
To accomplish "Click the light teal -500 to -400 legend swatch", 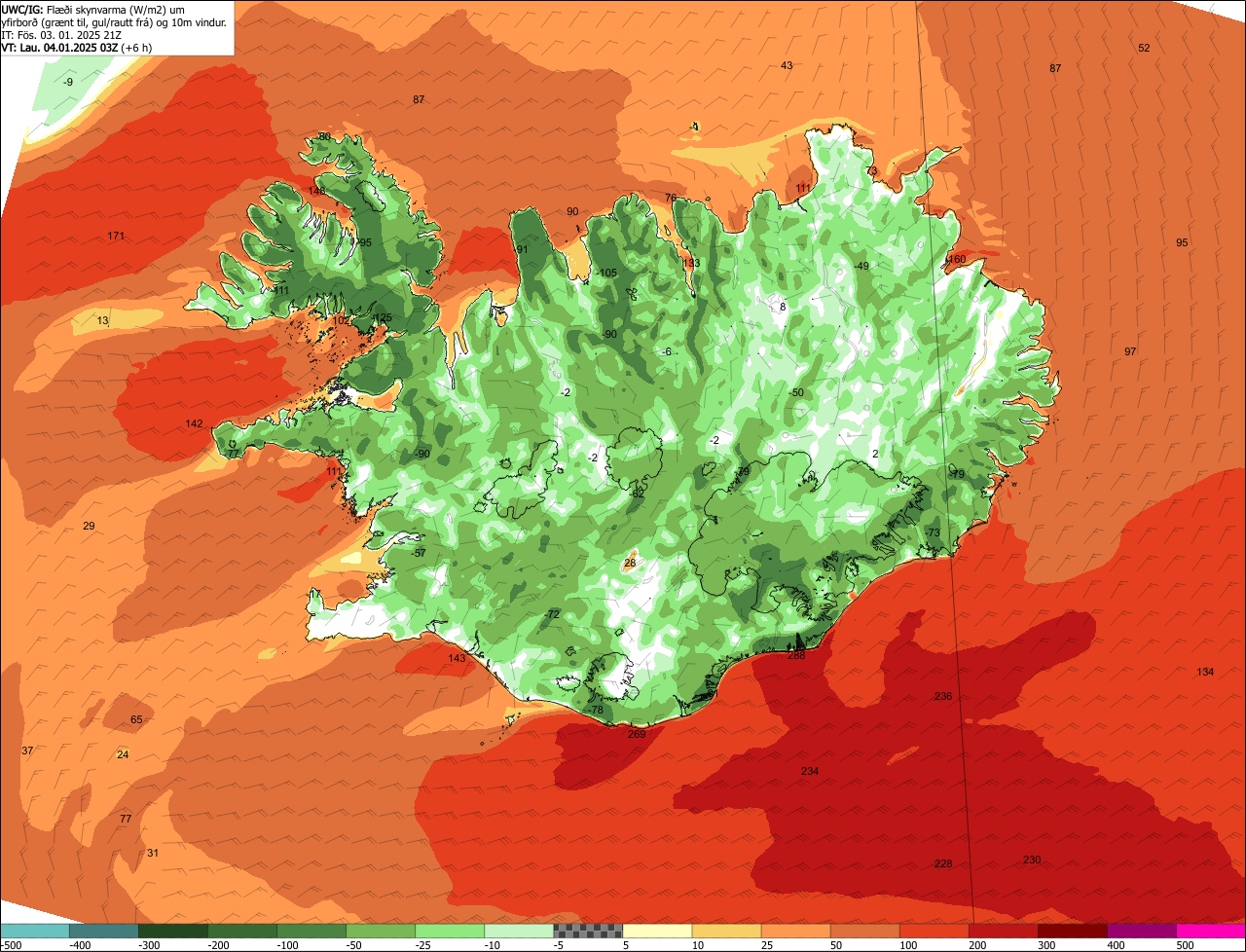I will 34,931.
